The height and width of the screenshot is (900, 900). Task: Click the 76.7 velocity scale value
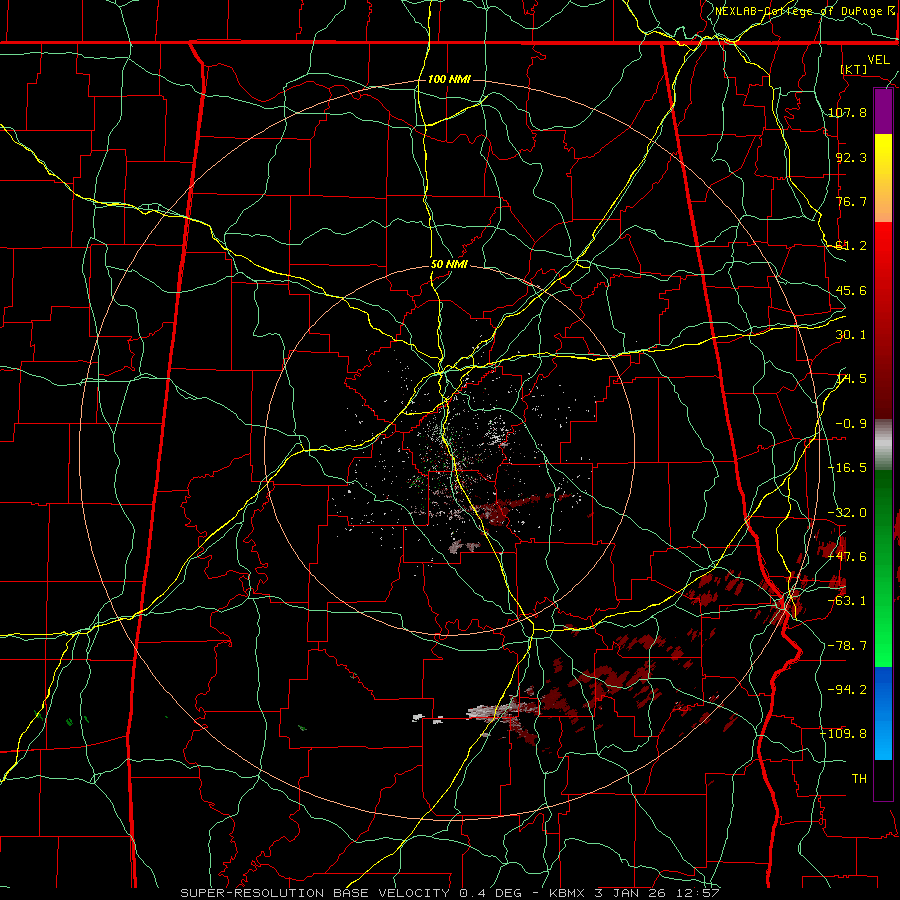pos(851,201)
